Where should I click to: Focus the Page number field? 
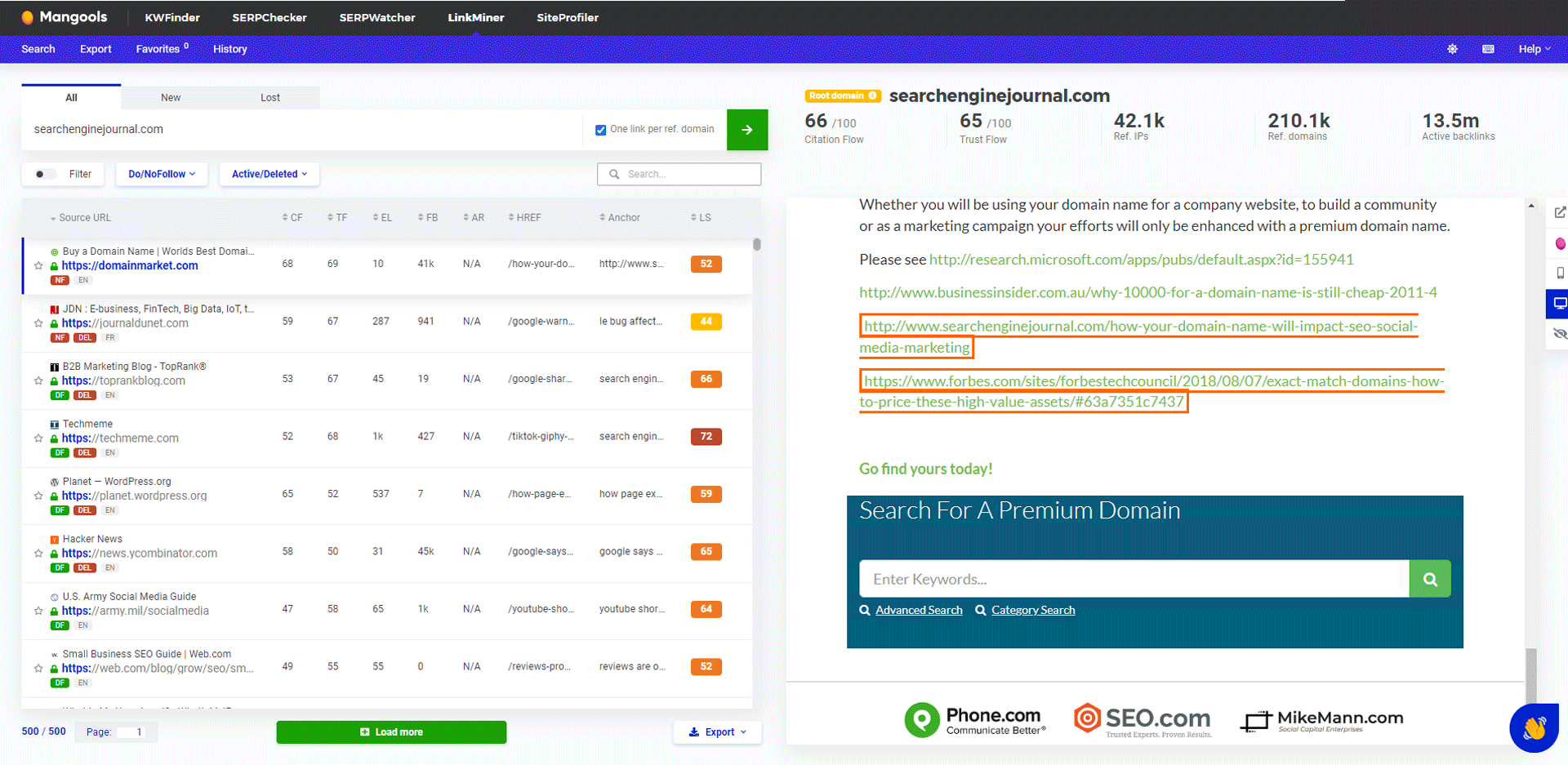click(x=132, y=732)
